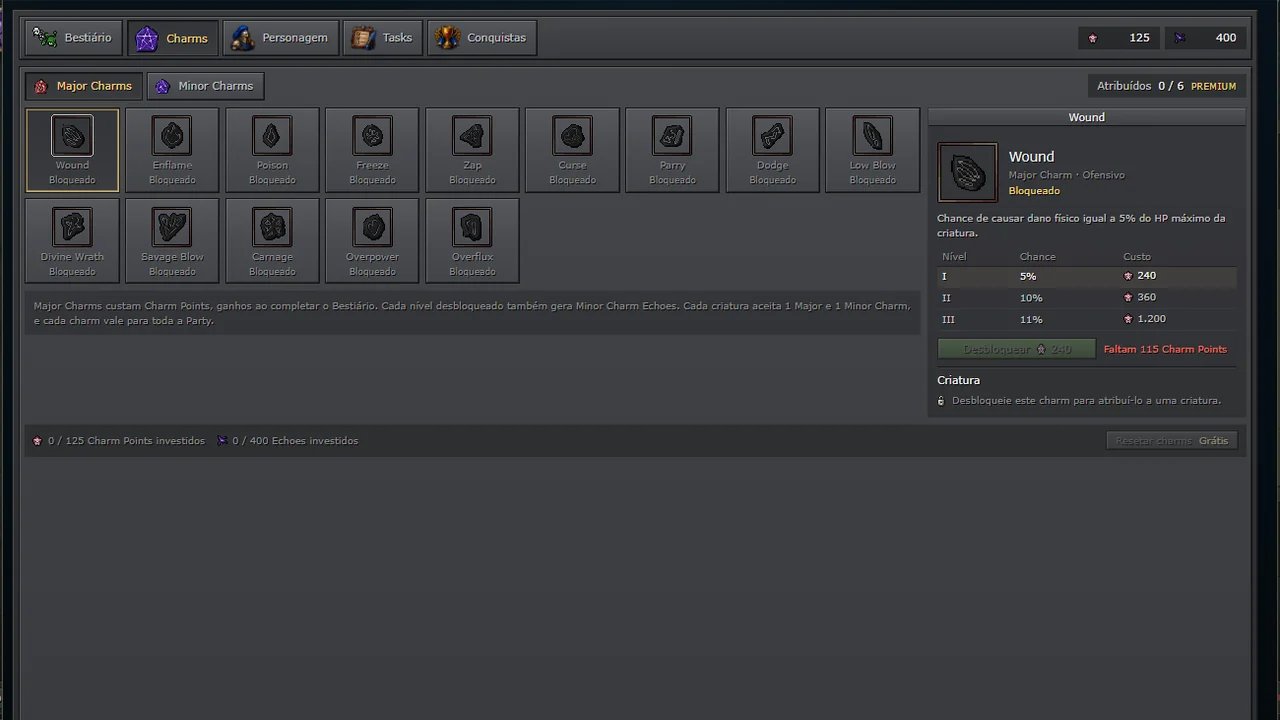Click the 125 Charm Points counter
The height and width of the screenshot is (720, 1280).
point(1119,38)
